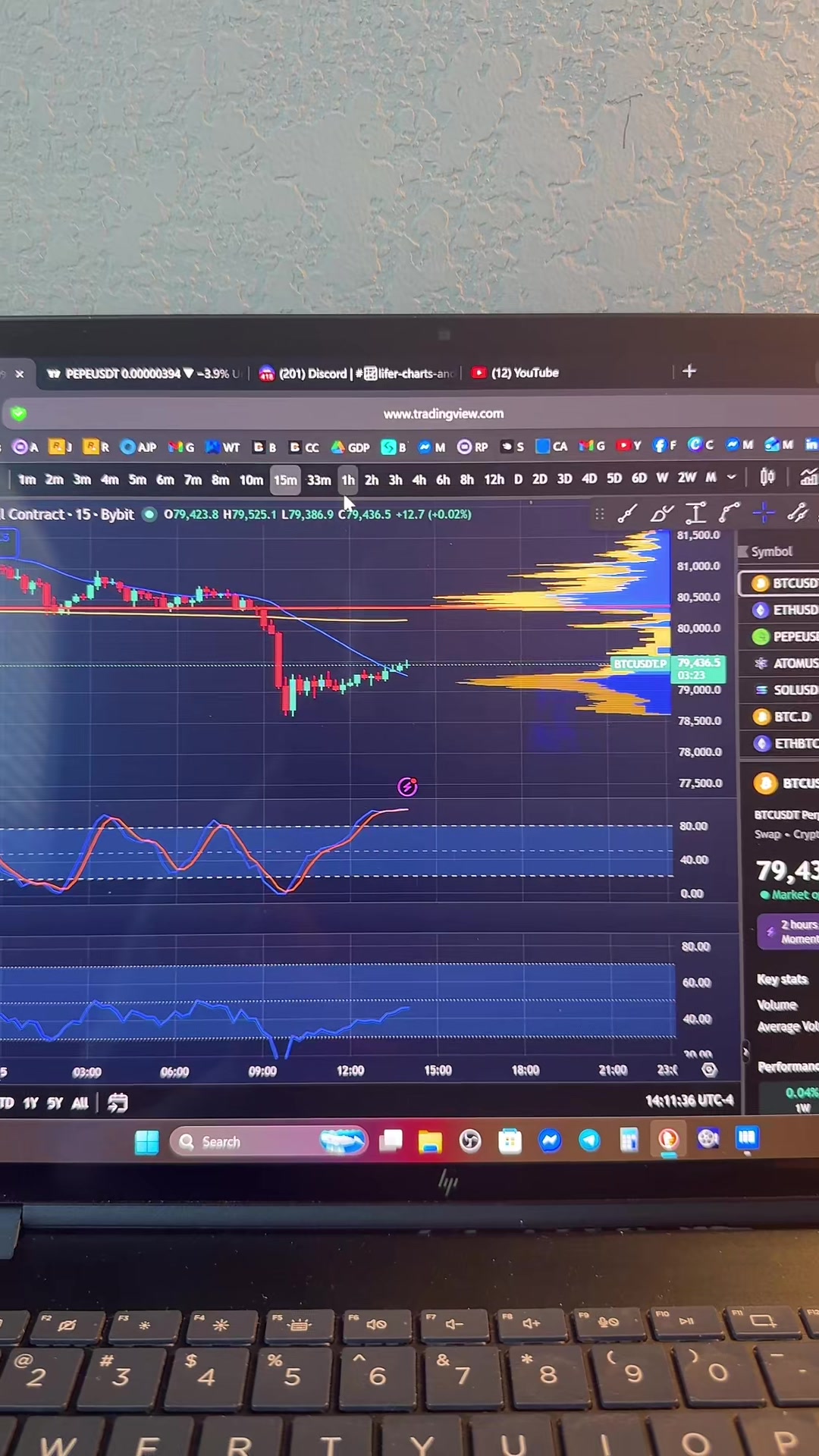819x1456 pixels.
Task: Select ATOMUS in the watchlist
Action: pyautogui.click(x=780, y=664)
